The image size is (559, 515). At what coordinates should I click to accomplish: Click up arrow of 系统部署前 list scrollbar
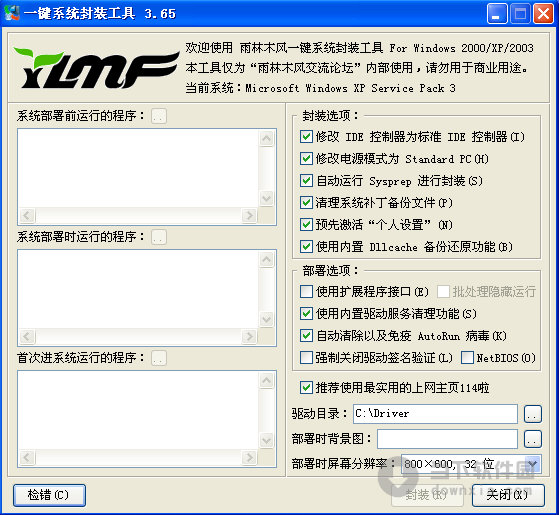pyautogui.click(x=267, y=138)
